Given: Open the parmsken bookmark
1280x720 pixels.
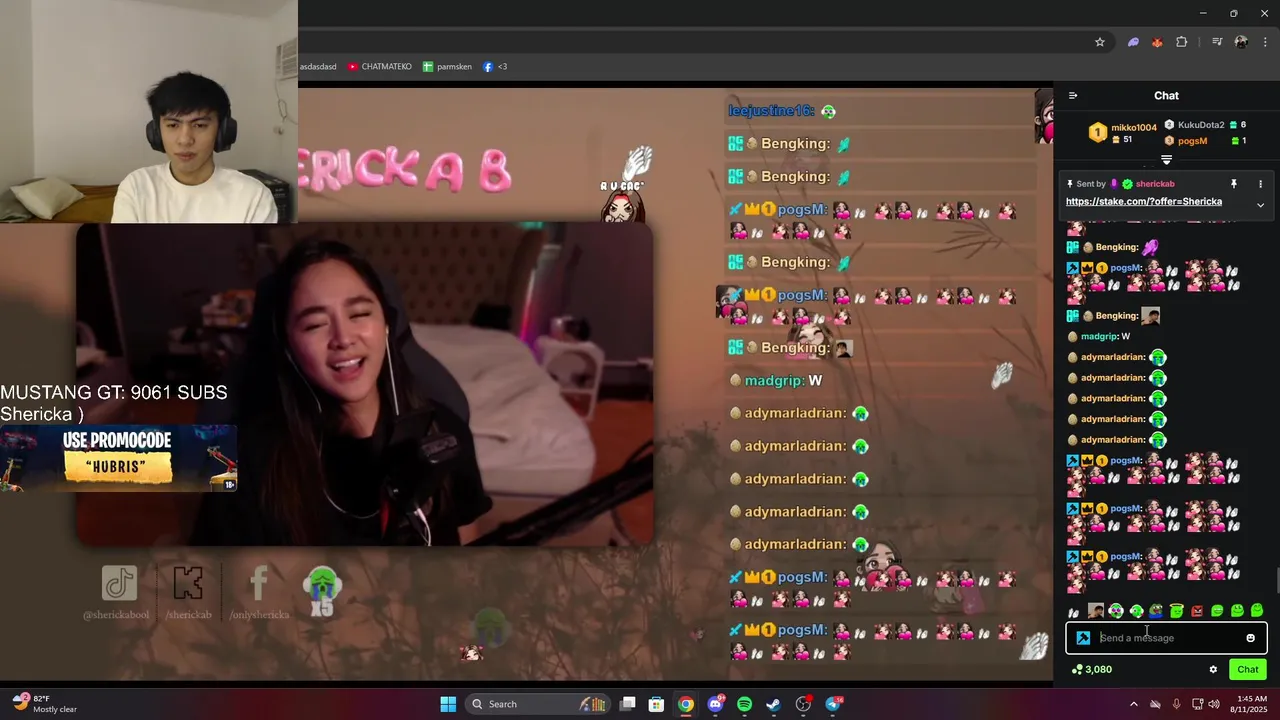Looking at the screenshot, I should point(447,66).
